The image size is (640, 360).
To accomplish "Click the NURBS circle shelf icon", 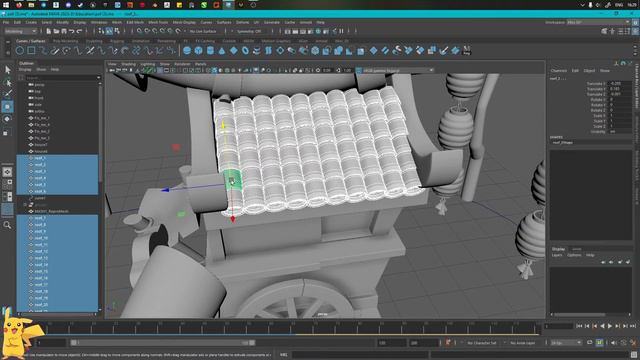I will coord(20,51).
